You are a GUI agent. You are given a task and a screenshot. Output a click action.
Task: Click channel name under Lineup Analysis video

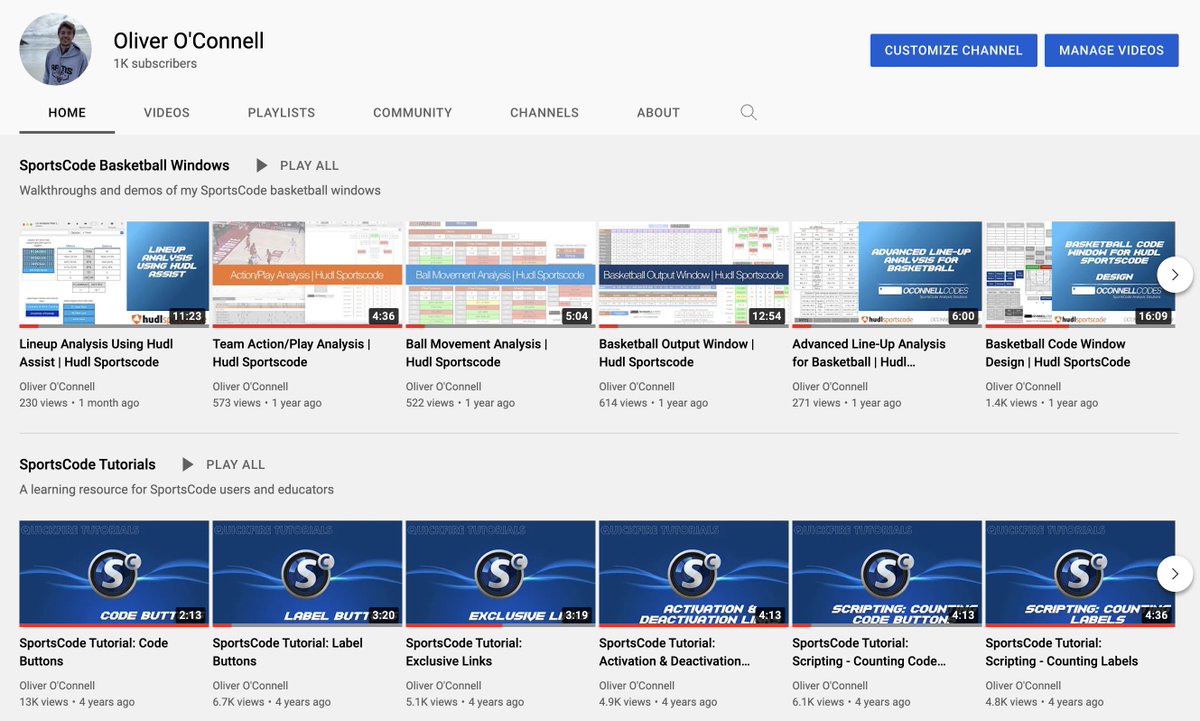pyautogui.click(x=57, y=386)
